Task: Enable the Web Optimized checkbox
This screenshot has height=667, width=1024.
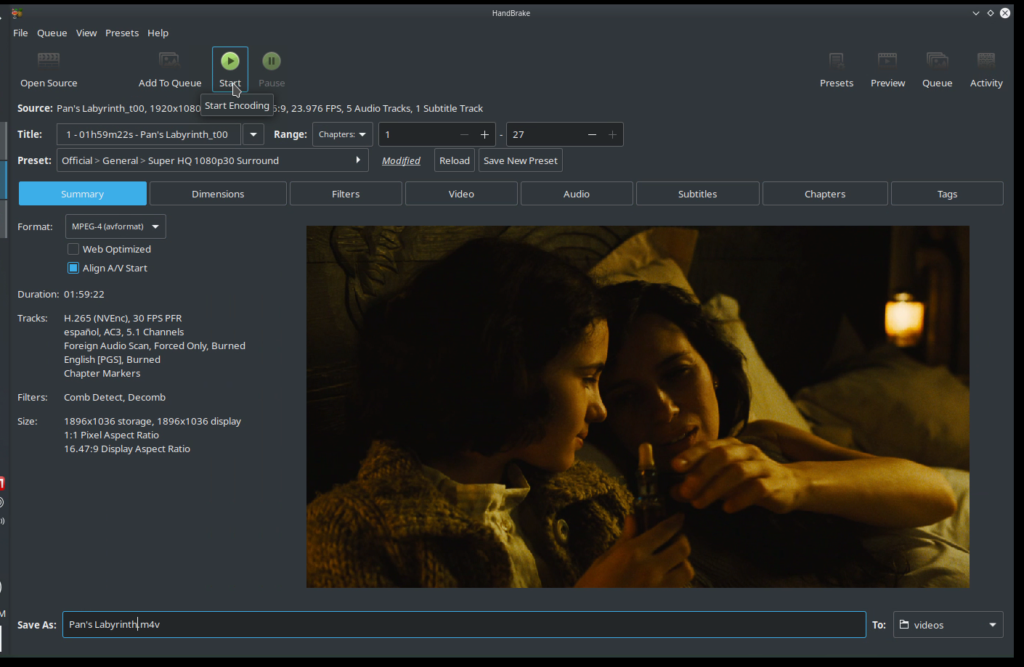Action: pyautogui.click(x=73, y=249)
